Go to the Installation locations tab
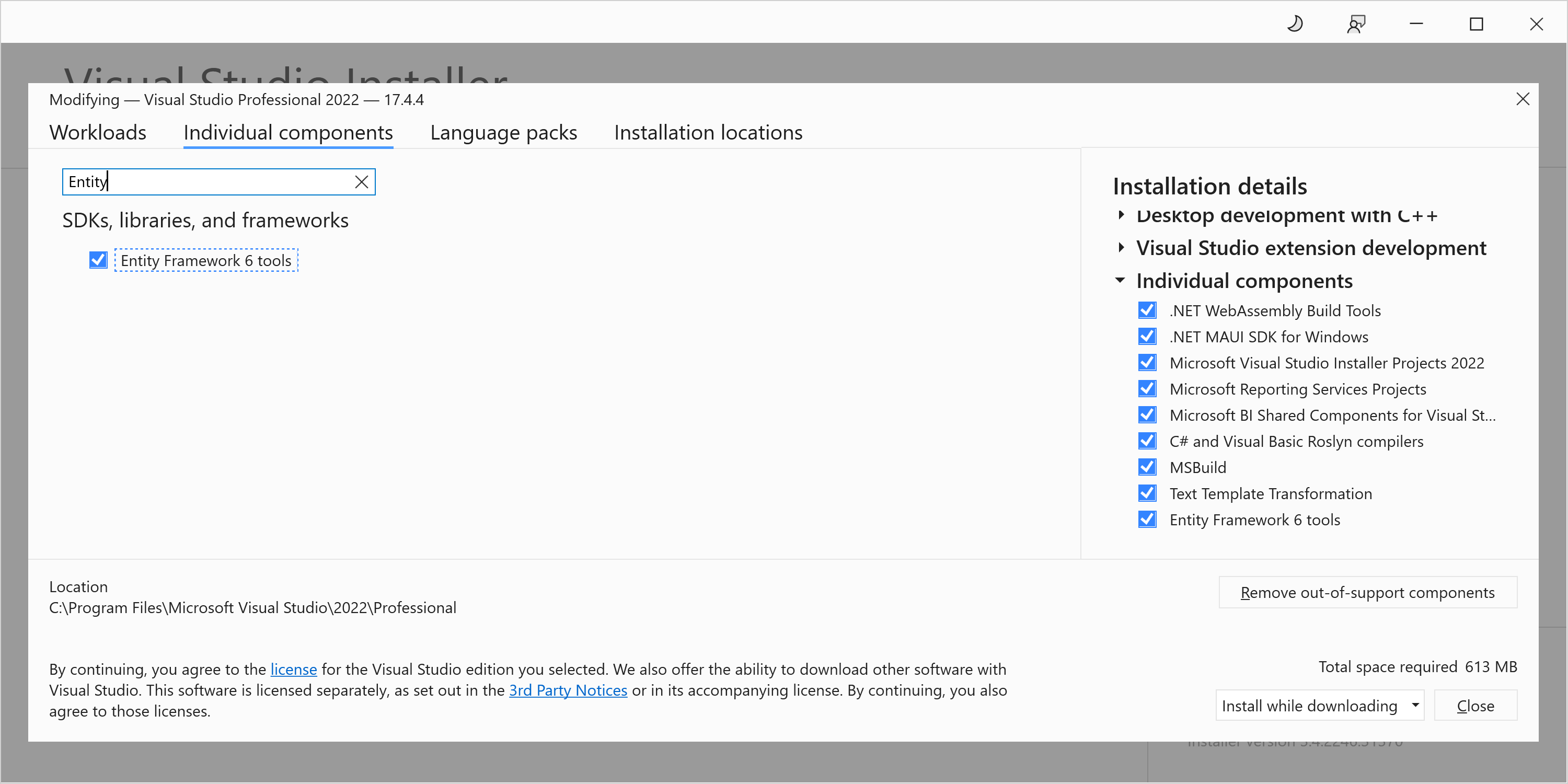Viewport: 1568px width, 784px height. pyautogui.click(x=708, y=133)
